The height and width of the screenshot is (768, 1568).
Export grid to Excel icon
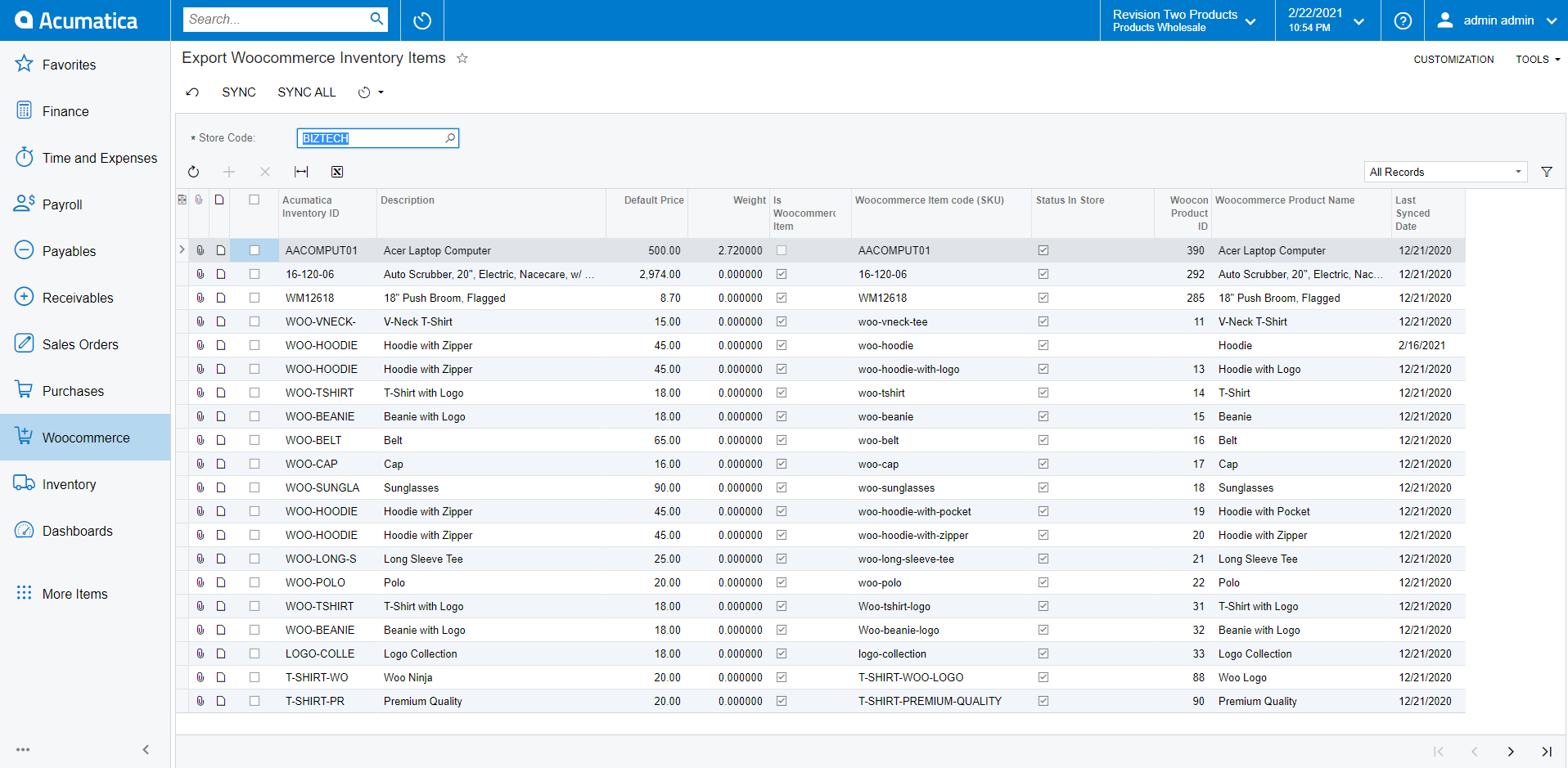coord(337,172)
